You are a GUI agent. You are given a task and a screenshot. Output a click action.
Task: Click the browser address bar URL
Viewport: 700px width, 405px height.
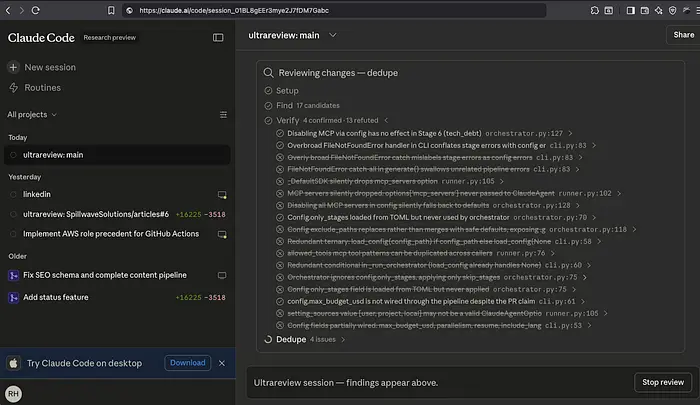(x=234, y=10)
